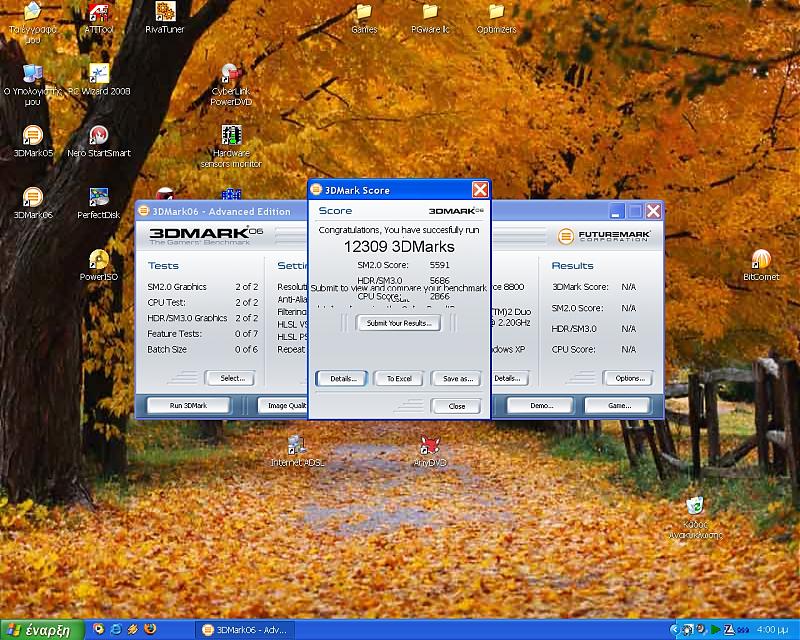
Task: Open the Games folder on desktop
Action: [x=364, y=18]
